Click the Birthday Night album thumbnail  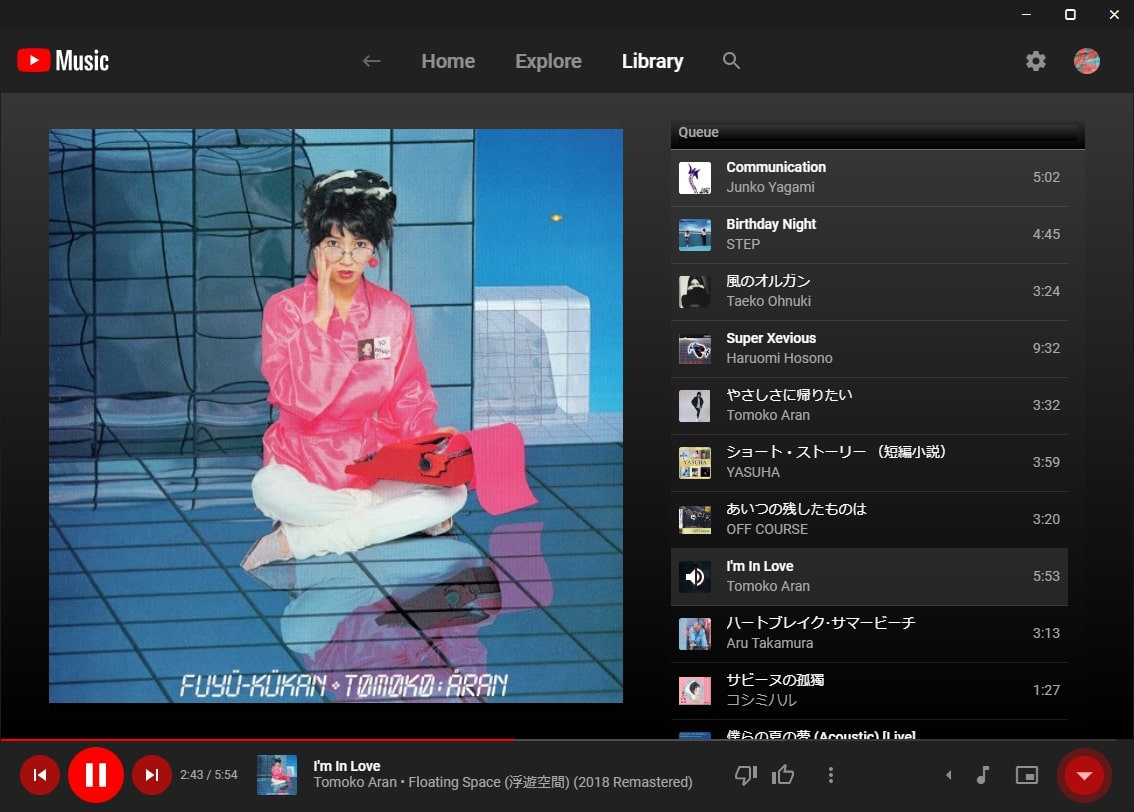coord(694,234)
